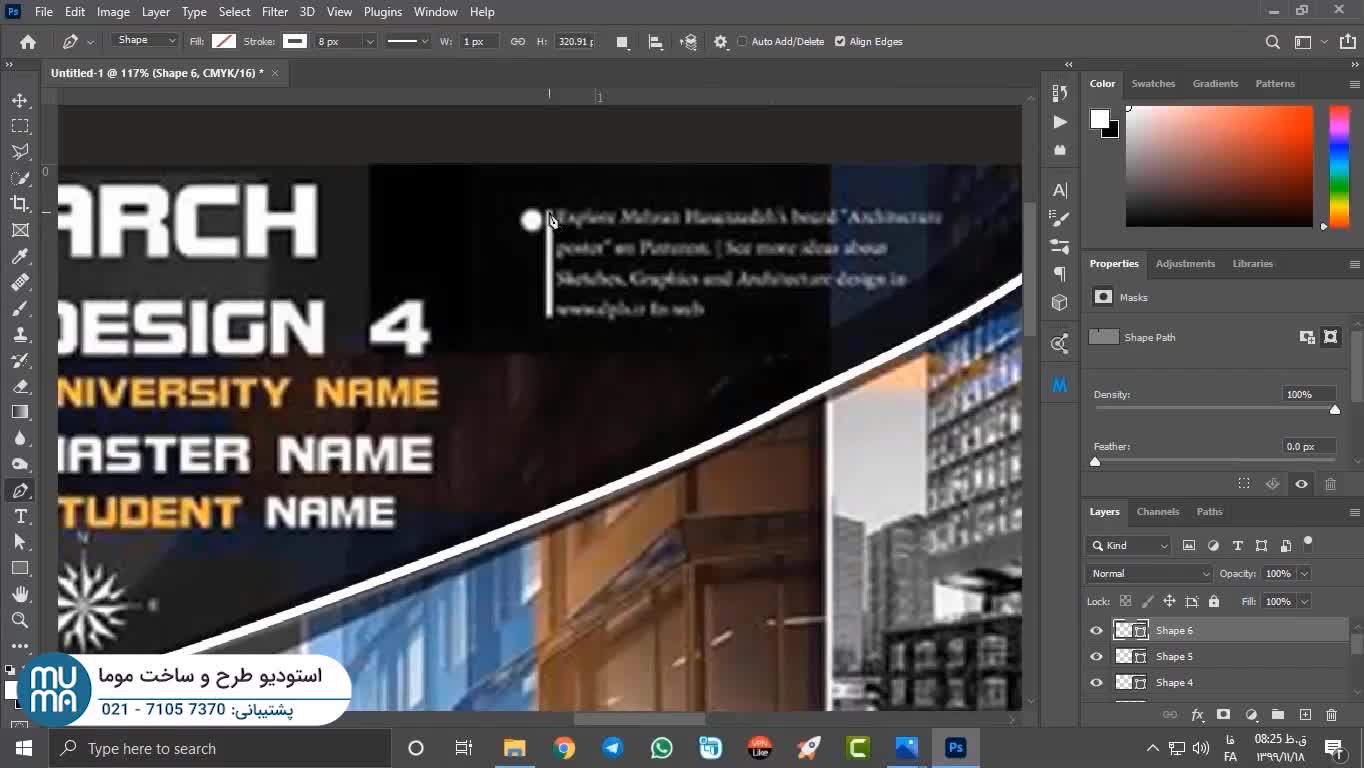Click the Stroke color swatch

click(x=295, y=42)
